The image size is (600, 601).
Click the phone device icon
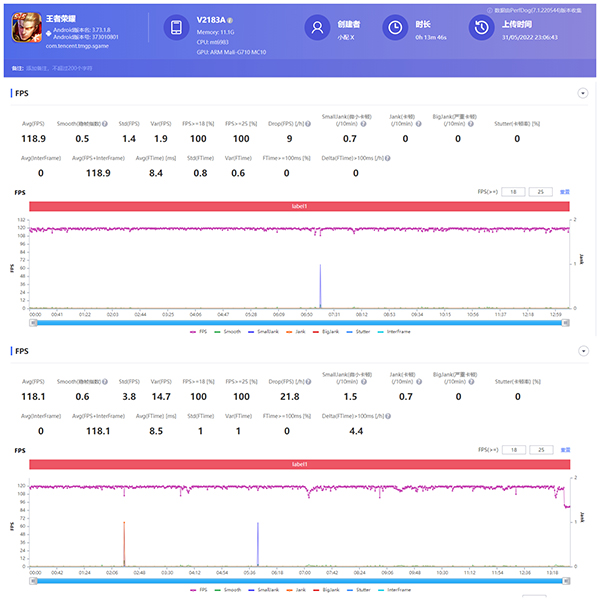click(175, 29)
